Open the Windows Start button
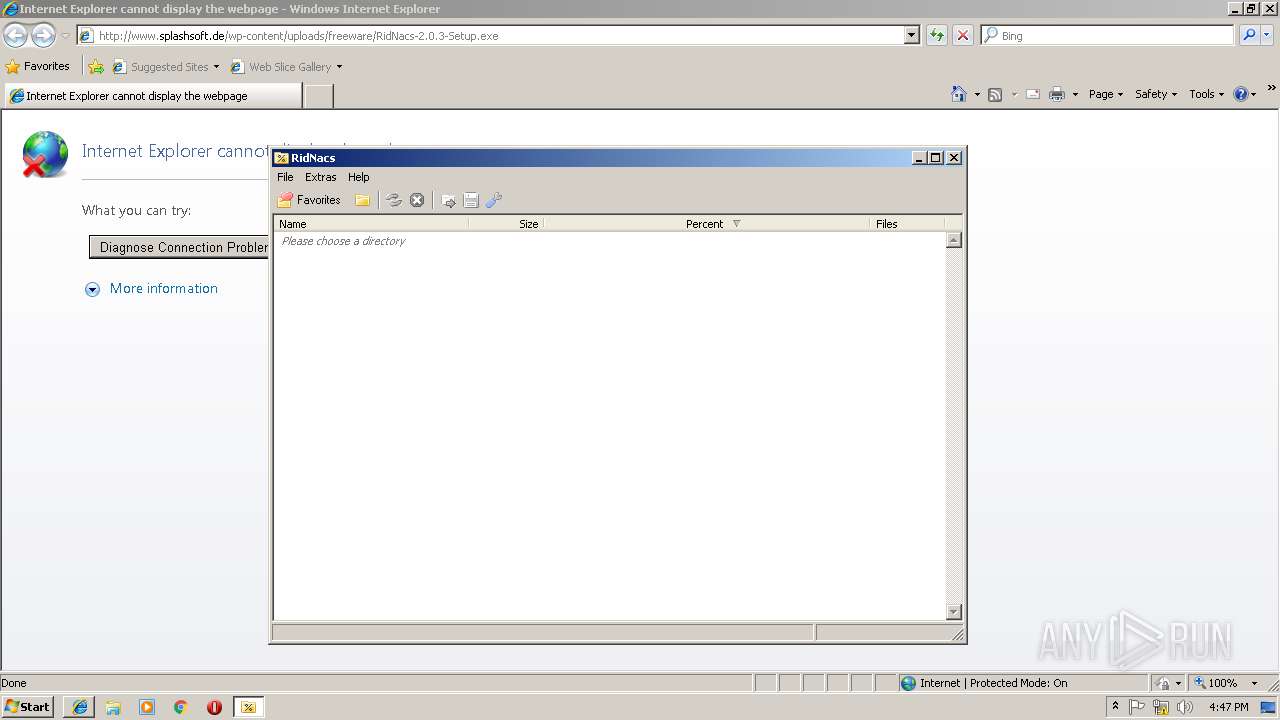Image resolution: width=1280 pixels, height=720 pixels. (28, 706)
